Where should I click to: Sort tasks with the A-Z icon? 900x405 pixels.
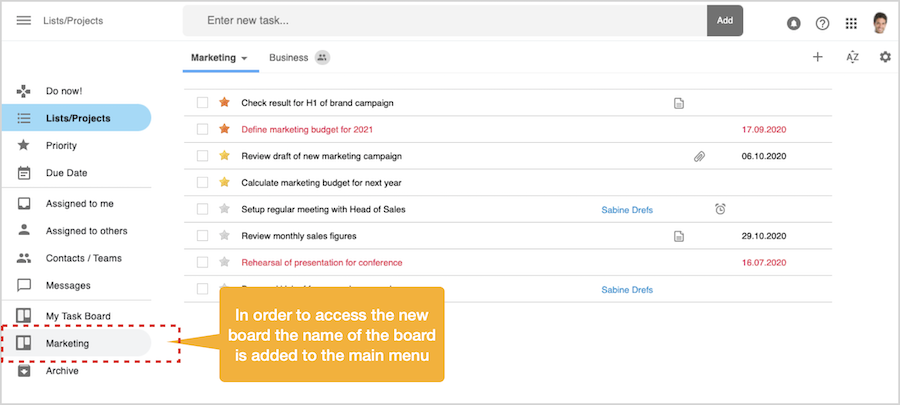pos(852,57)
